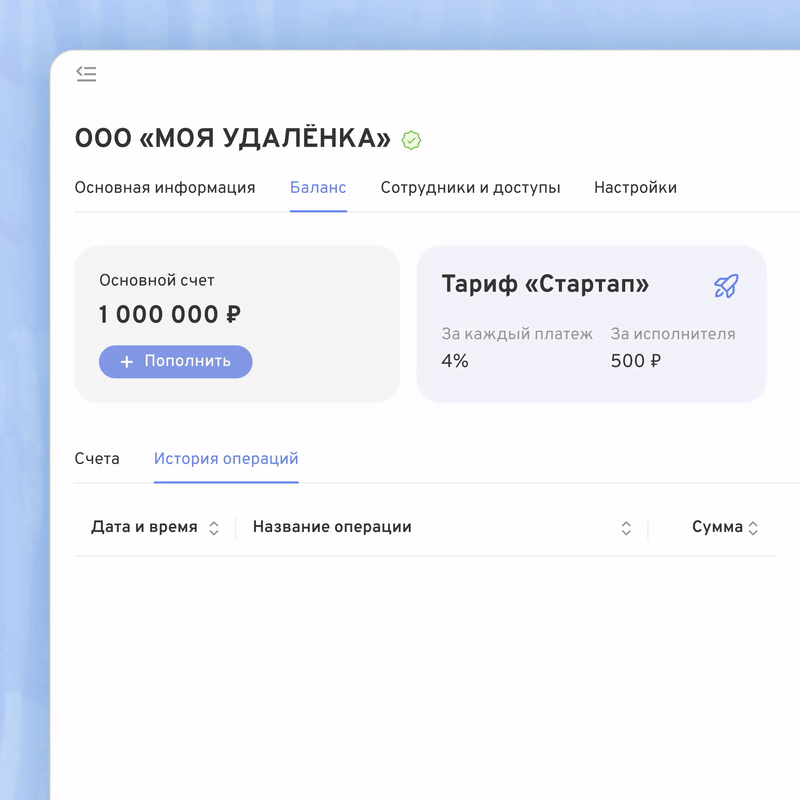The width and height of the screenshot is (800, 800).
Task: Sort by Сумма arrows
Action: pos(753,528)
